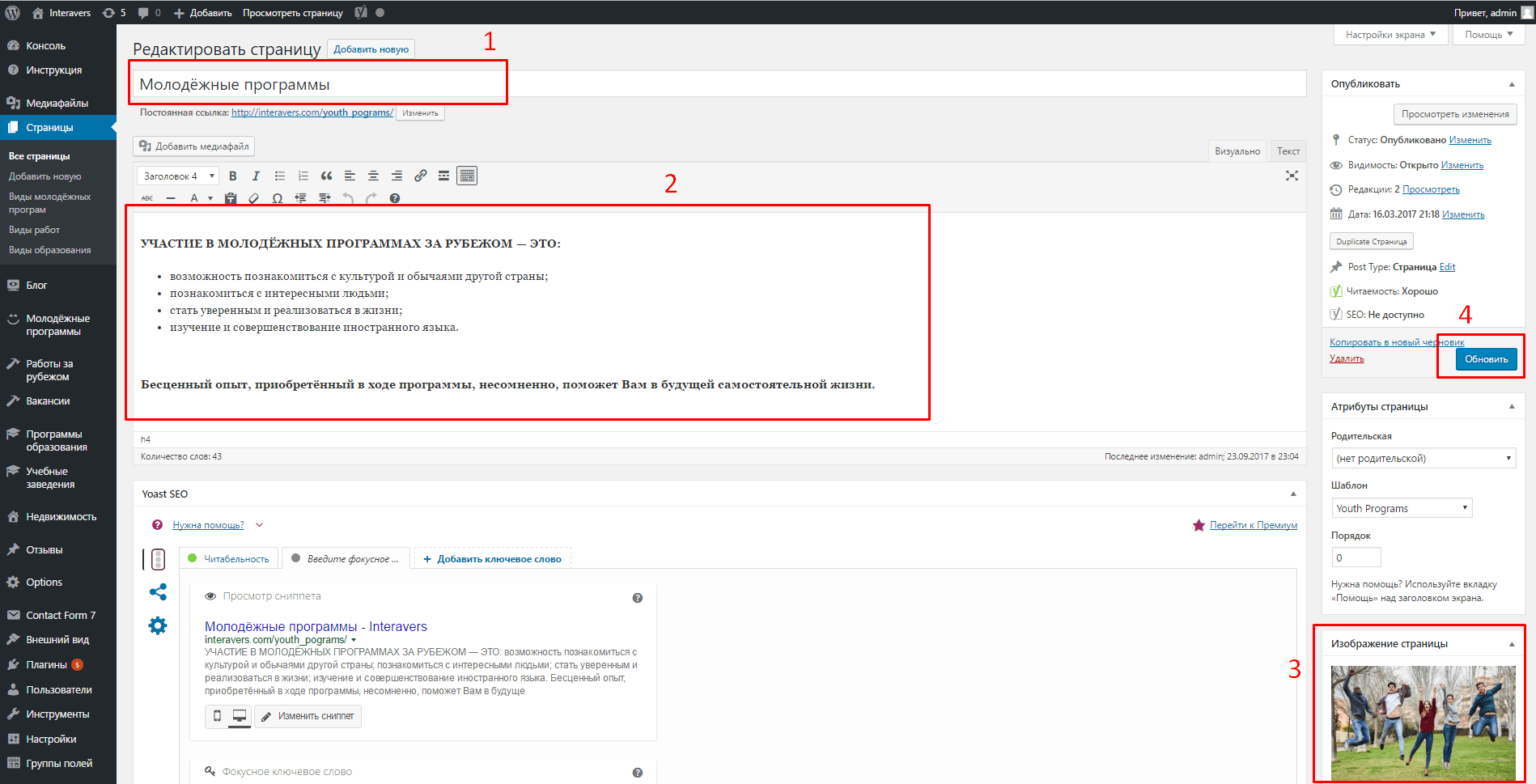Toggle bold formatting in the editor toolbar
Screen dimensions: 1536x784
coord(233,176)
